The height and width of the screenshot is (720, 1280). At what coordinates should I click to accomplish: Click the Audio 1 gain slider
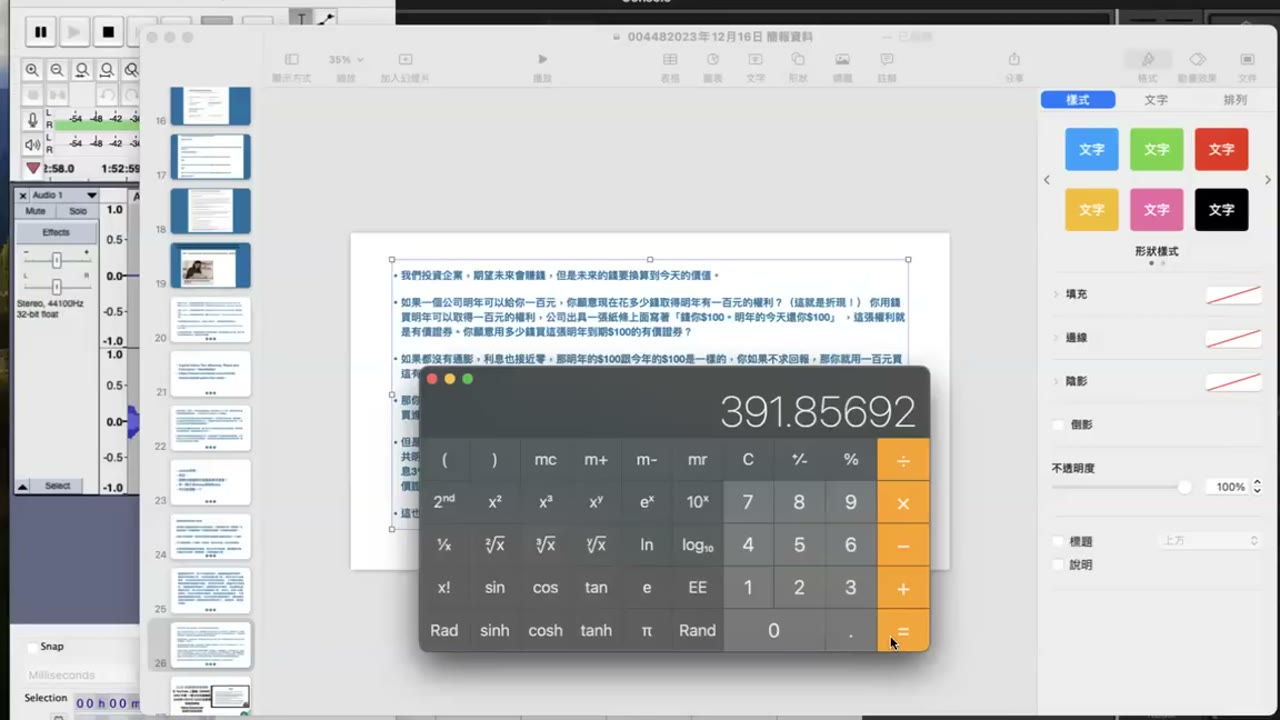56,260
